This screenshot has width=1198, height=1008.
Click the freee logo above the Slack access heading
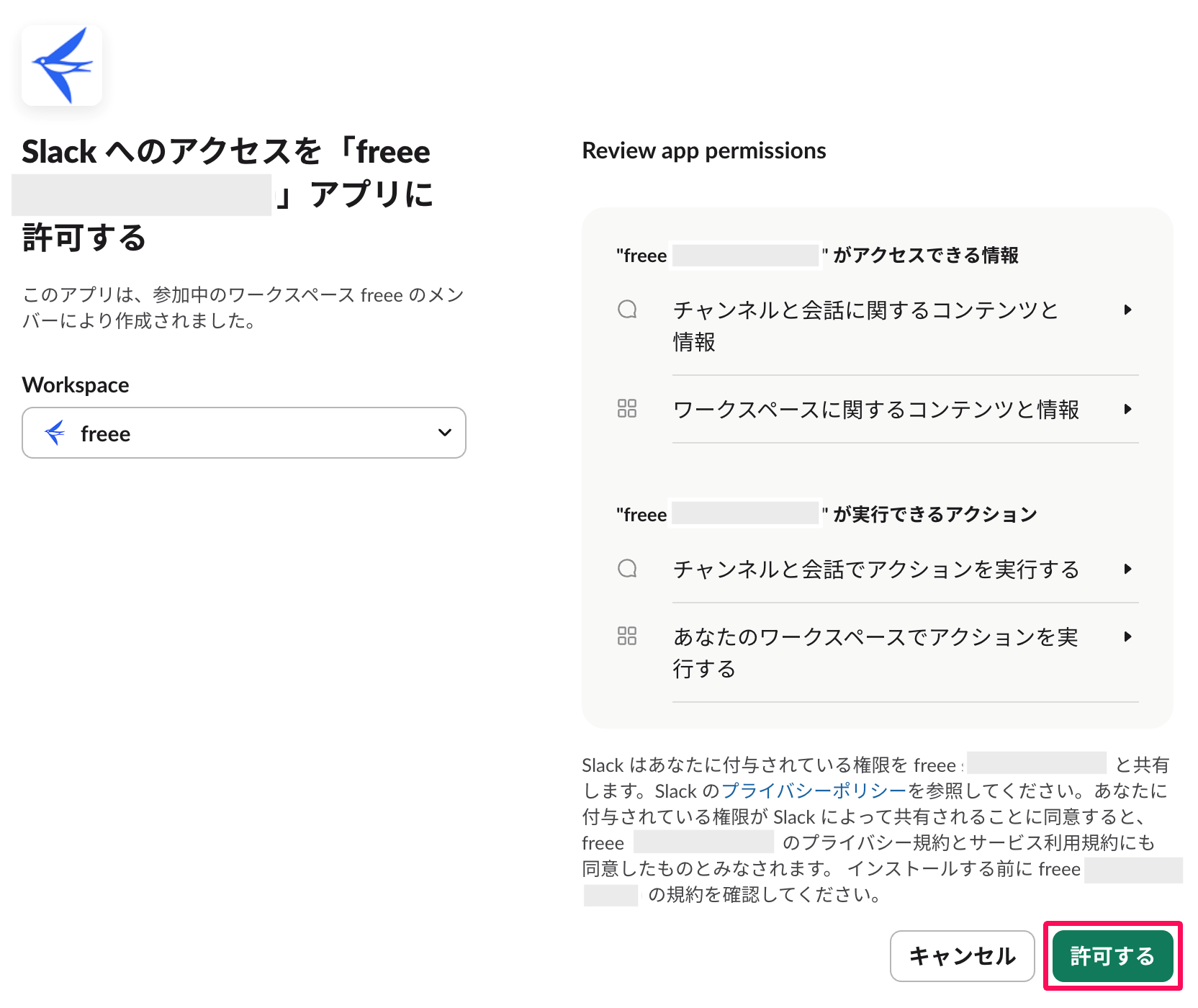point(62,65)
